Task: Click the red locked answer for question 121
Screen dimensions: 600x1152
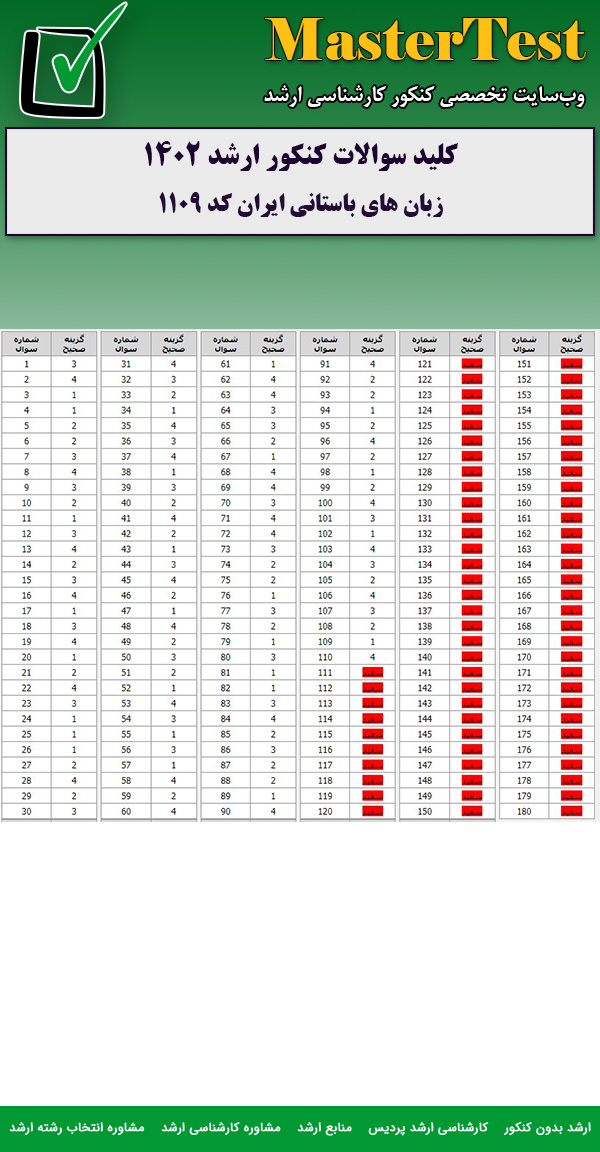Action: pyautogui.click(x=472, y=365)
